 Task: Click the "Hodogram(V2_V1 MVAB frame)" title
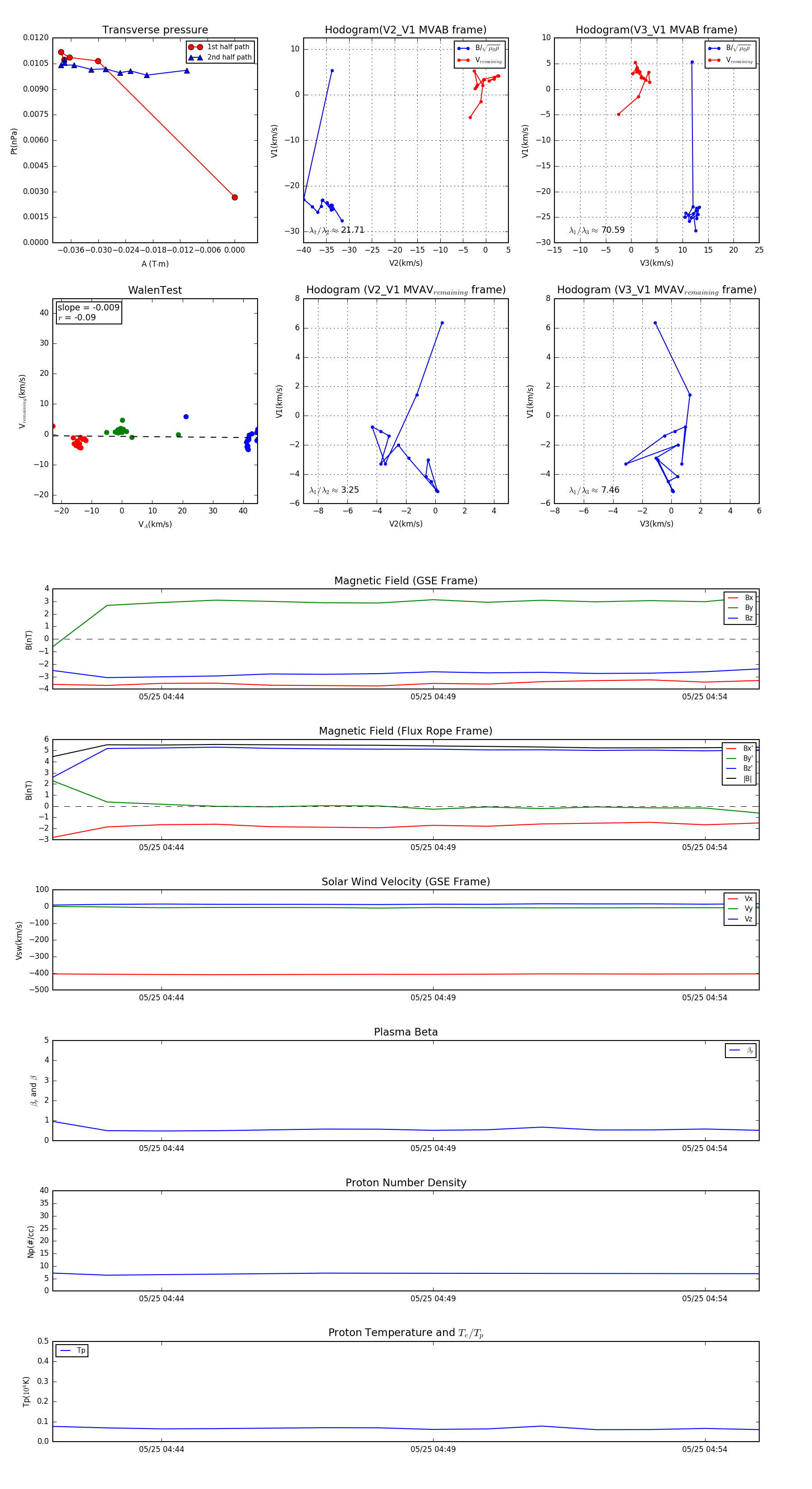coord(406,30)
